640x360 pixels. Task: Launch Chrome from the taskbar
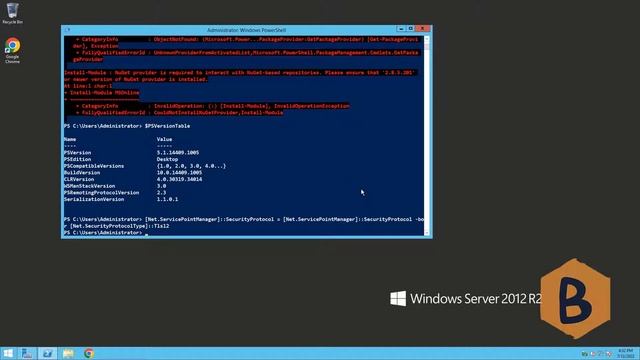pyautogui.click(x=89, y=353)
